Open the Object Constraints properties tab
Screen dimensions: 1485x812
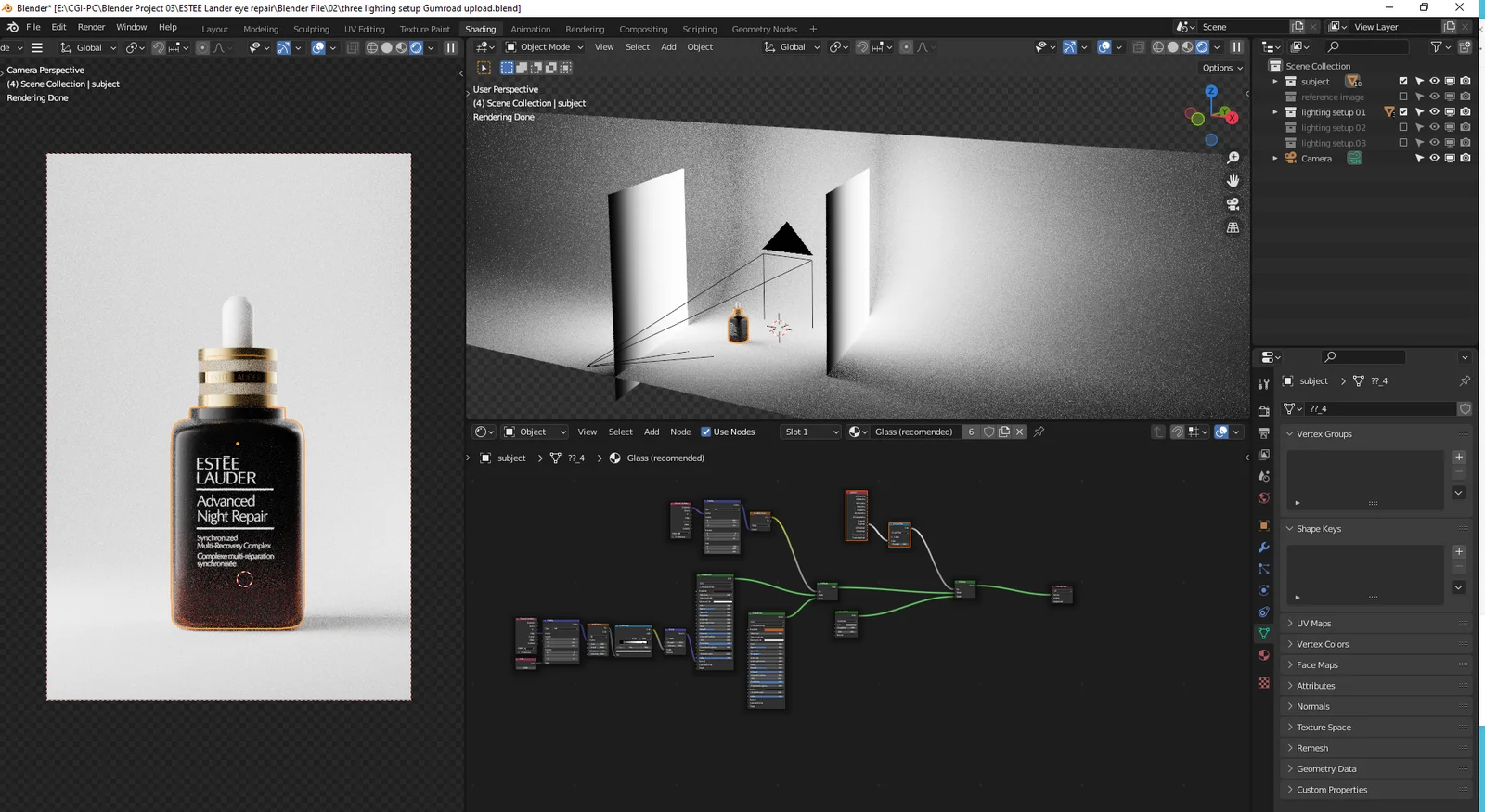[x=1263, y=612]
